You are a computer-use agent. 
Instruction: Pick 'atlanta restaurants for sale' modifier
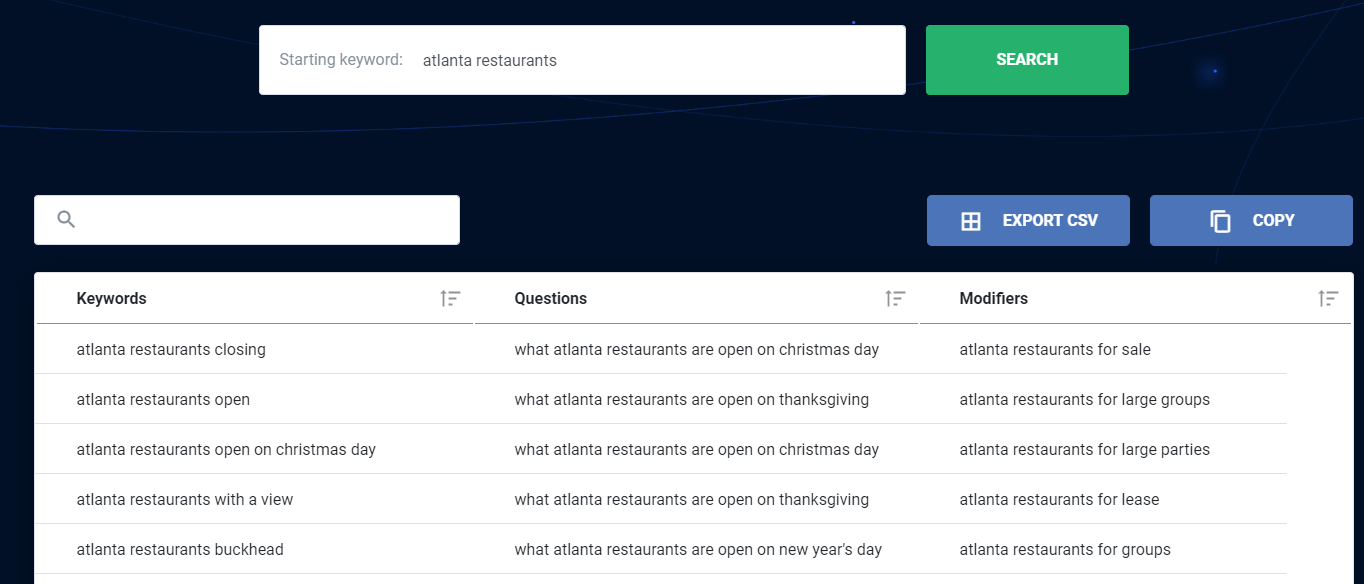pyautogui.click(x=1055, y=349)
